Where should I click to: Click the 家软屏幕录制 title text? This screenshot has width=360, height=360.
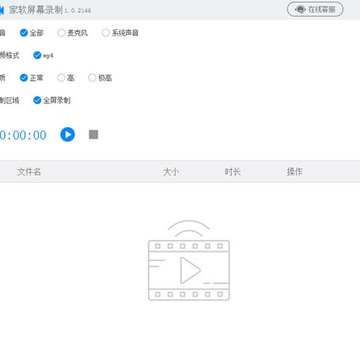tap(36, 10)
